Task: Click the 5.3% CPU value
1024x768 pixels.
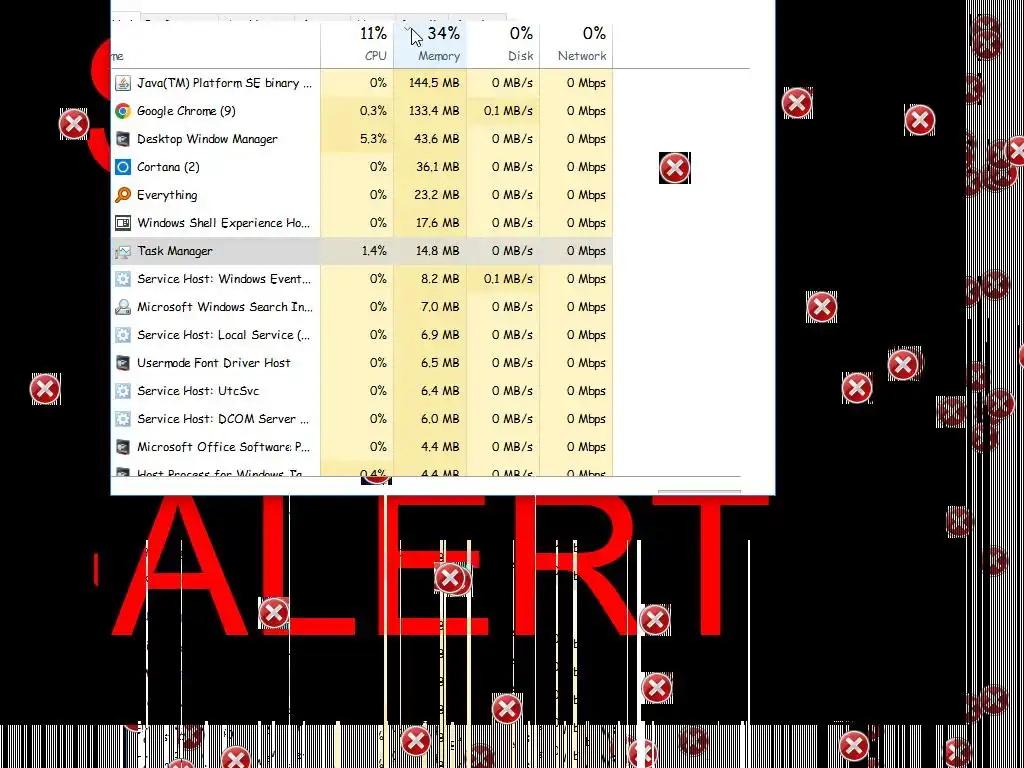Action: click(x=373, y=139)
